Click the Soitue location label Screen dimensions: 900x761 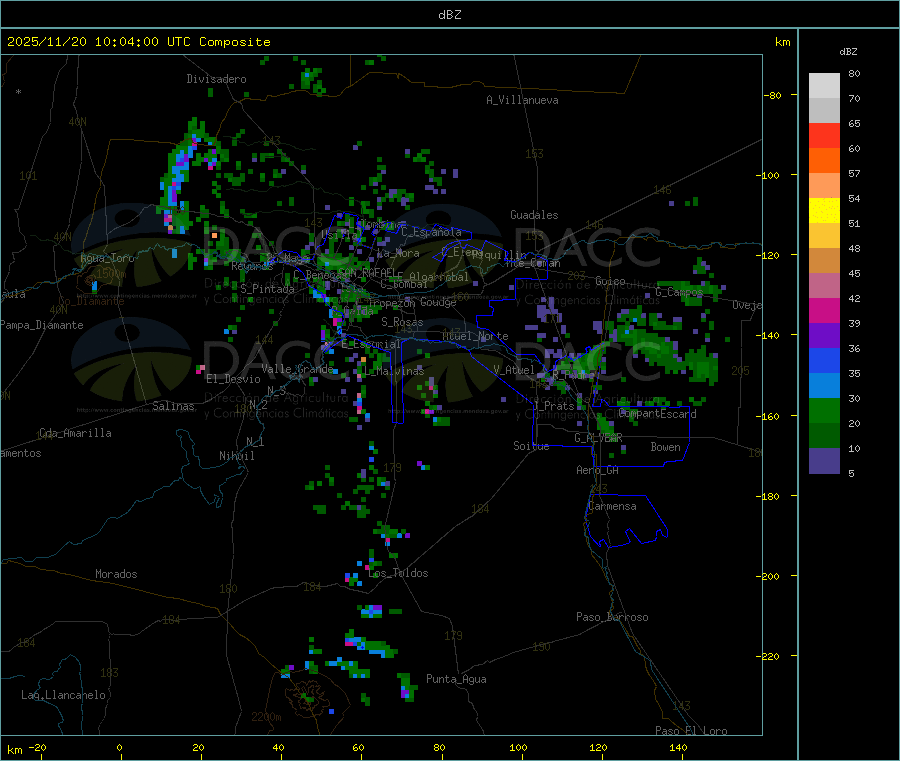coord(531,446)
